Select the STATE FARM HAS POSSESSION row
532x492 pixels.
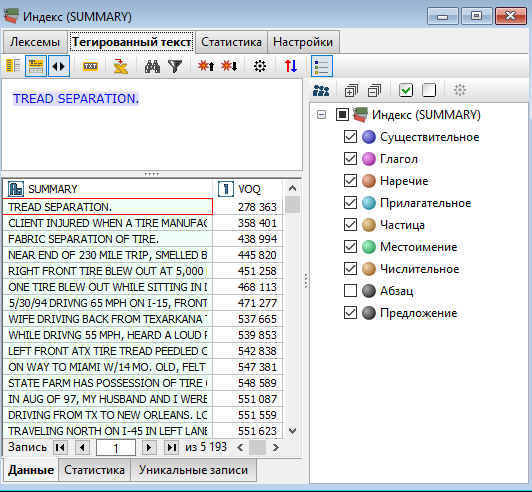pyautogui.click(x=108, y=383)
